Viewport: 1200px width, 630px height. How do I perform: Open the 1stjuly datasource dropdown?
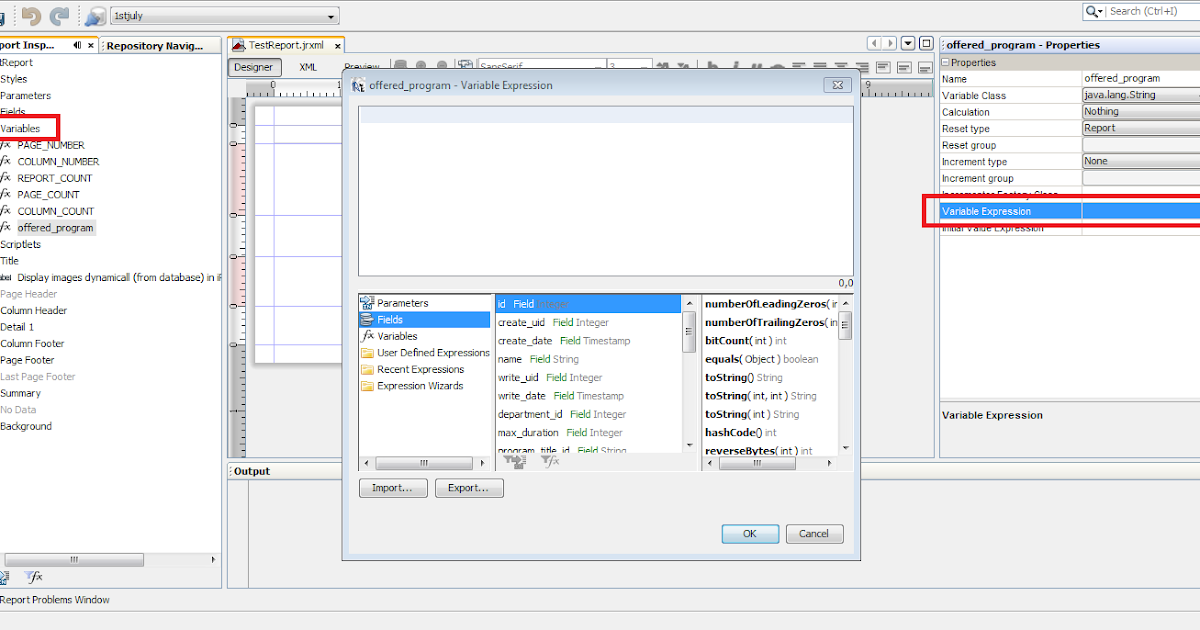[x=330, y=14]
